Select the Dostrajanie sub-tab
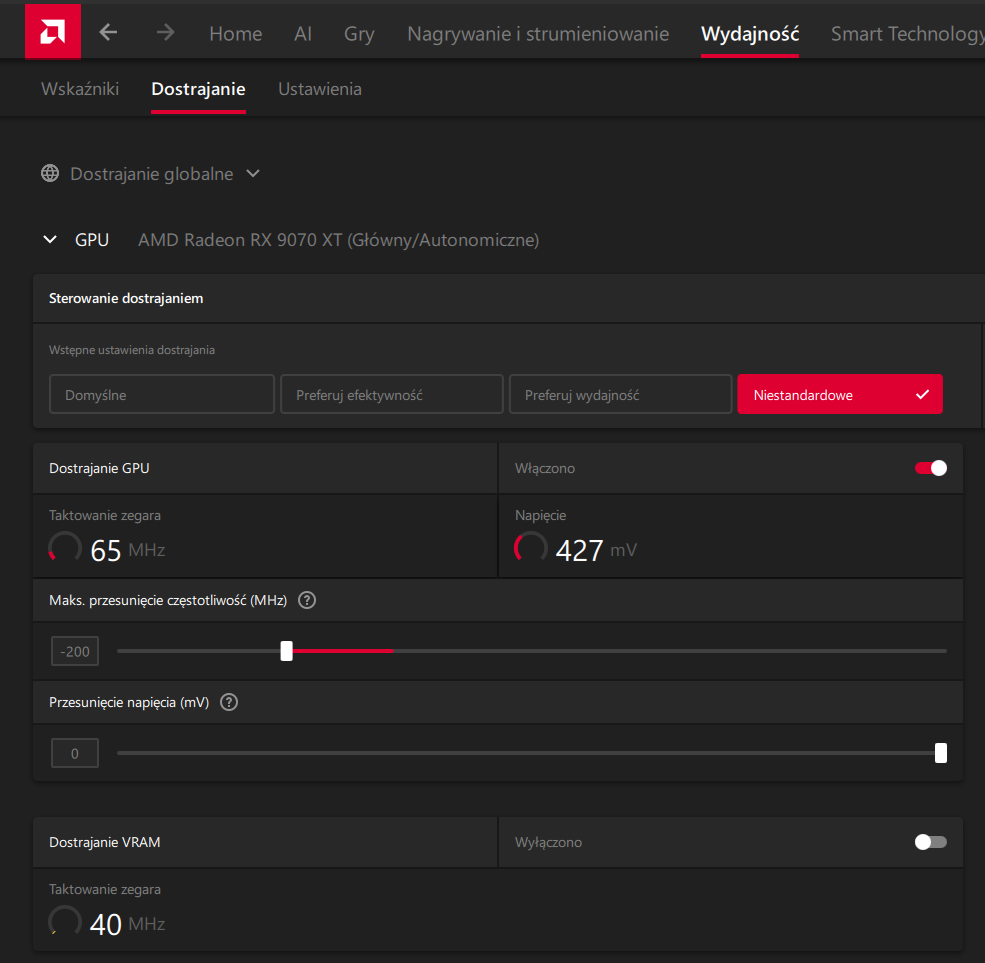Image resolution: width=985 pixels, height=963 pixels. [199, 89]
